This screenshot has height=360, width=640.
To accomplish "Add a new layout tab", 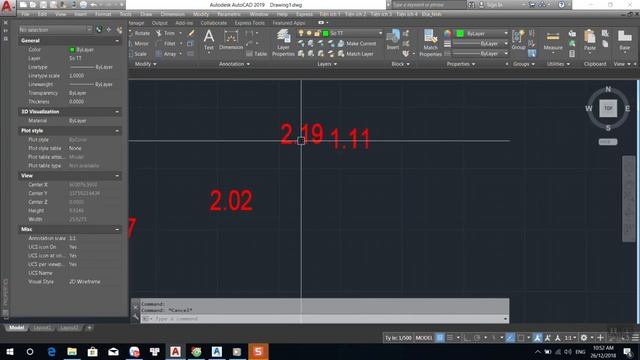I will tap(89, 328).
